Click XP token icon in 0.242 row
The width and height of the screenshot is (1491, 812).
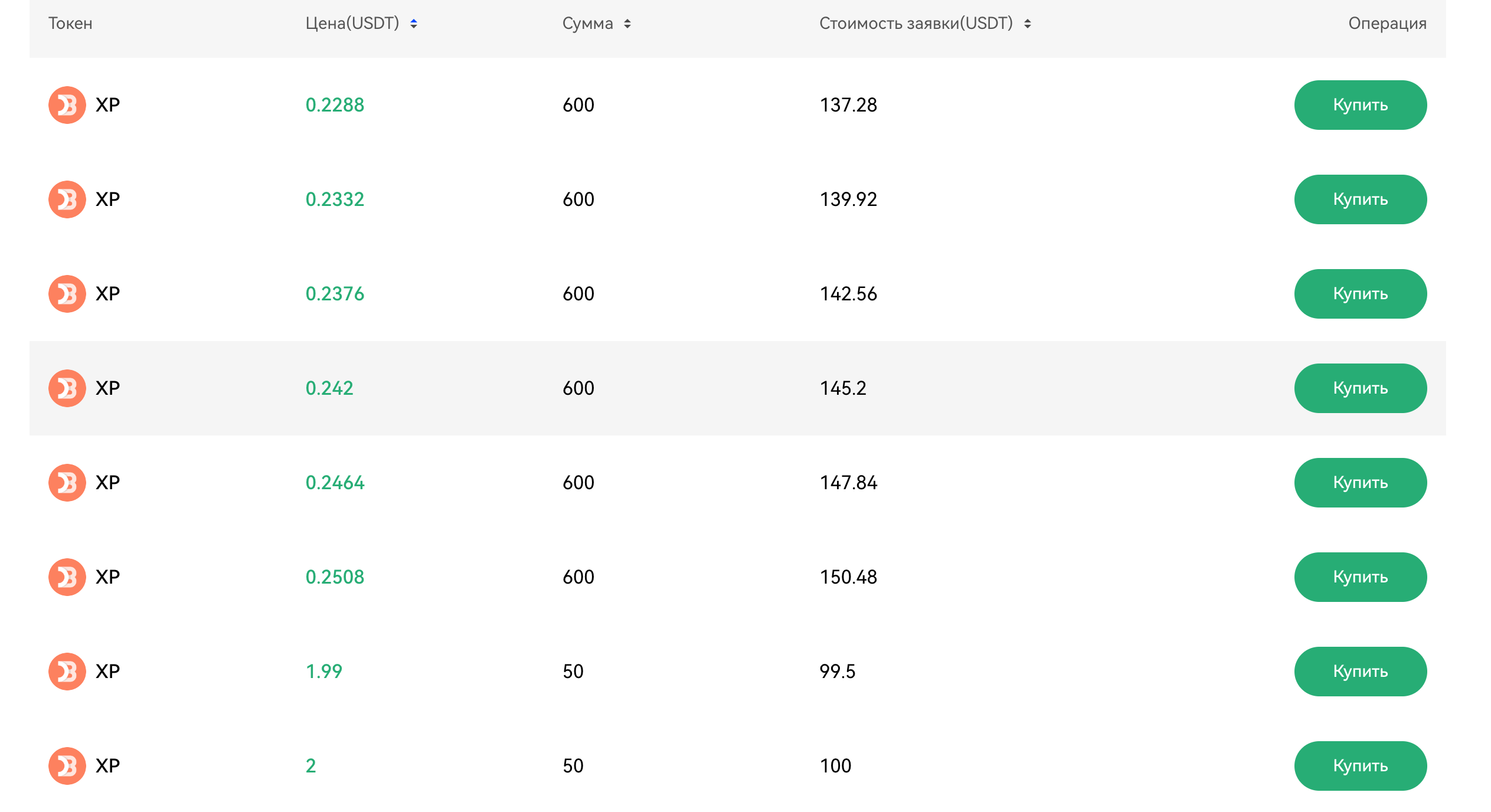(x=67, y=388)
